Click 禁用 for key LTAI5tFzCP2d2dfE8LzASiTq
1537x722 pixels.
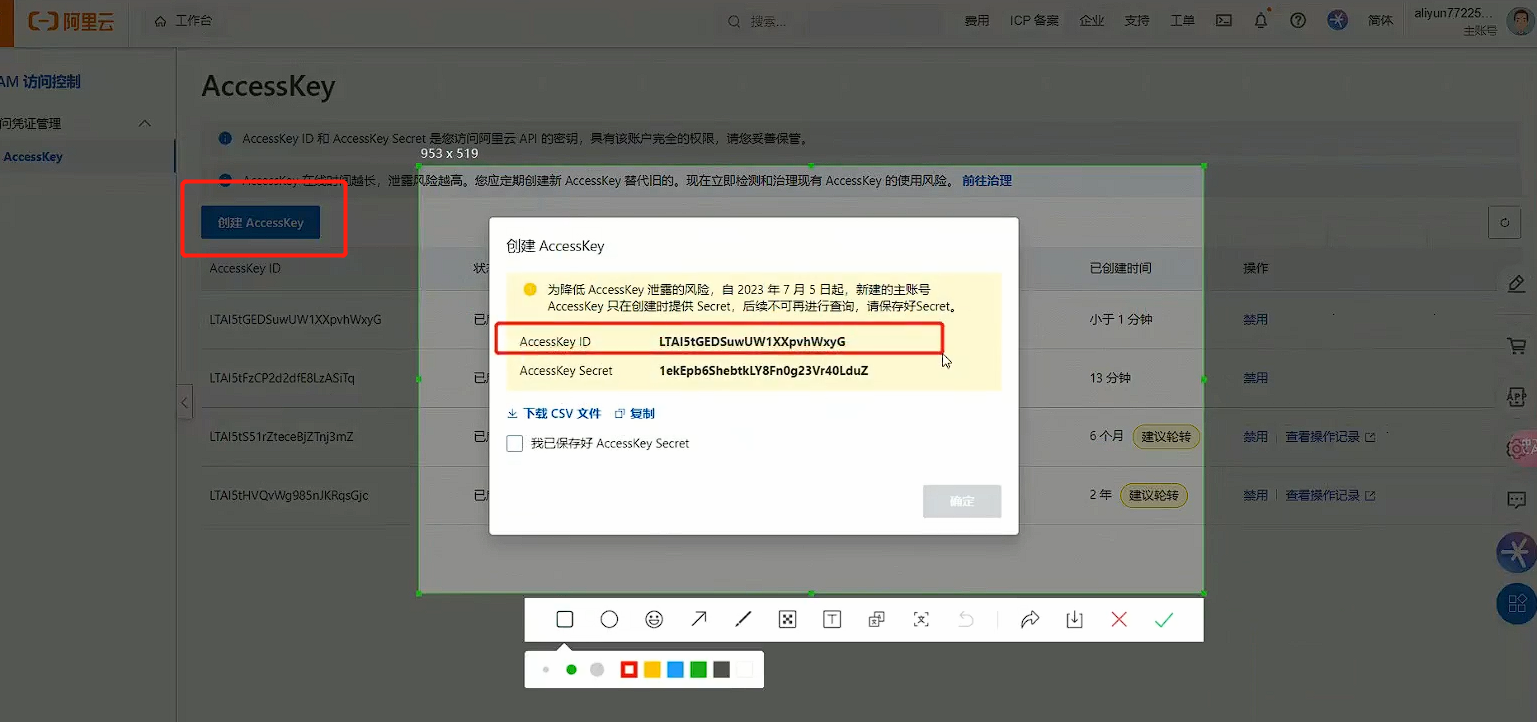(x=1255, y=378)
